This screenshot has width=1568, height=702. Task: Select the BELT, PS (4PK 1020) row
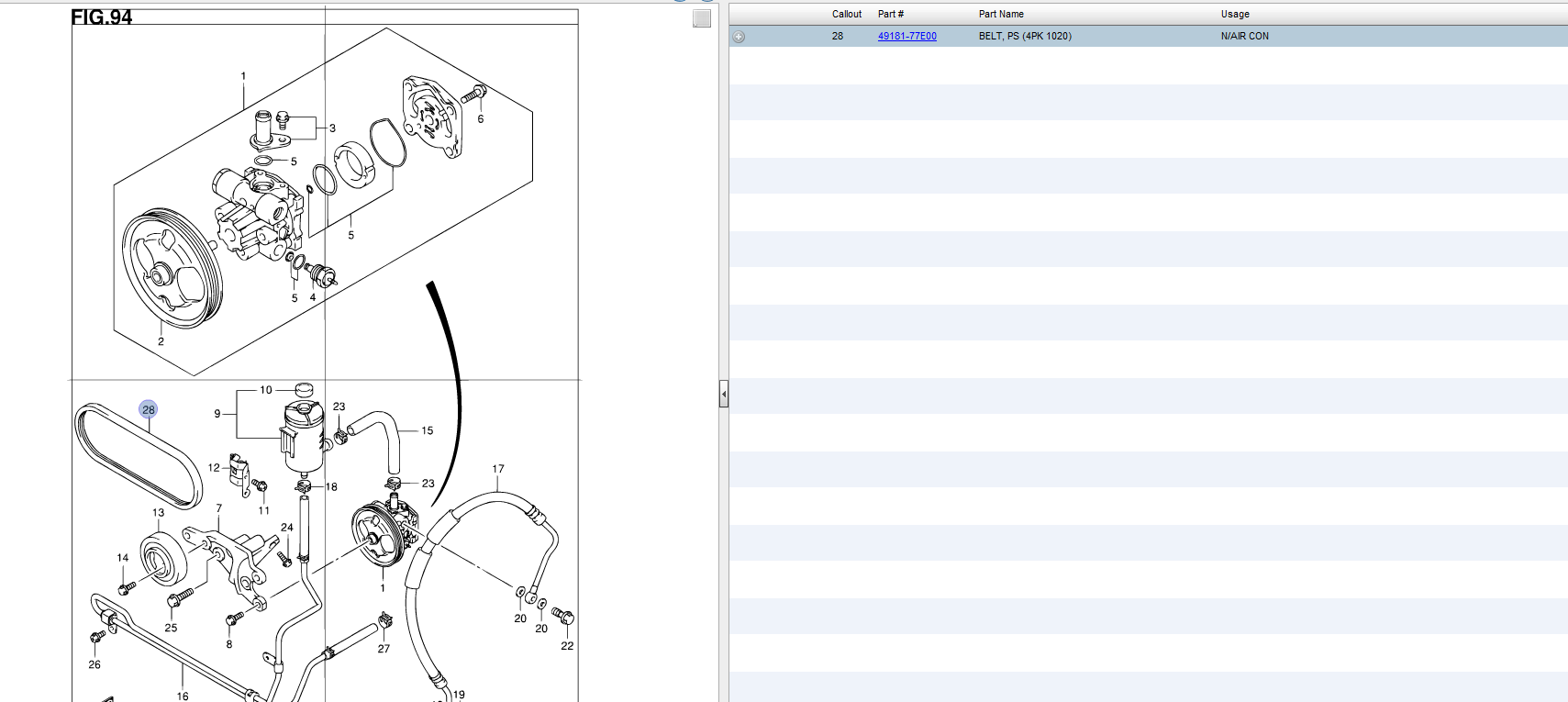click(x=1024, y=37)
